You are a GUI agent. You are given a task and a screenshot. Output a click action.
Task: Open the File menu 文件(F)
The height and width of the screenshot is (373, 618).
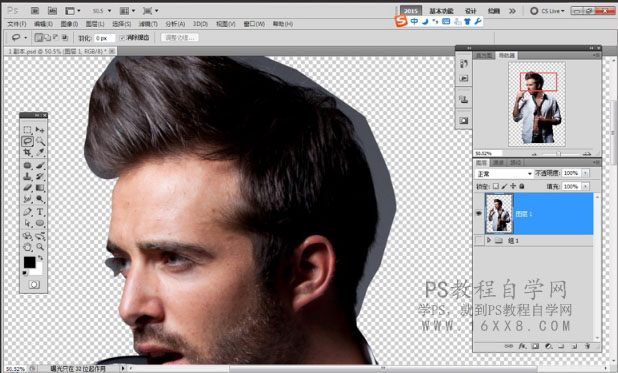click(17, 24)
